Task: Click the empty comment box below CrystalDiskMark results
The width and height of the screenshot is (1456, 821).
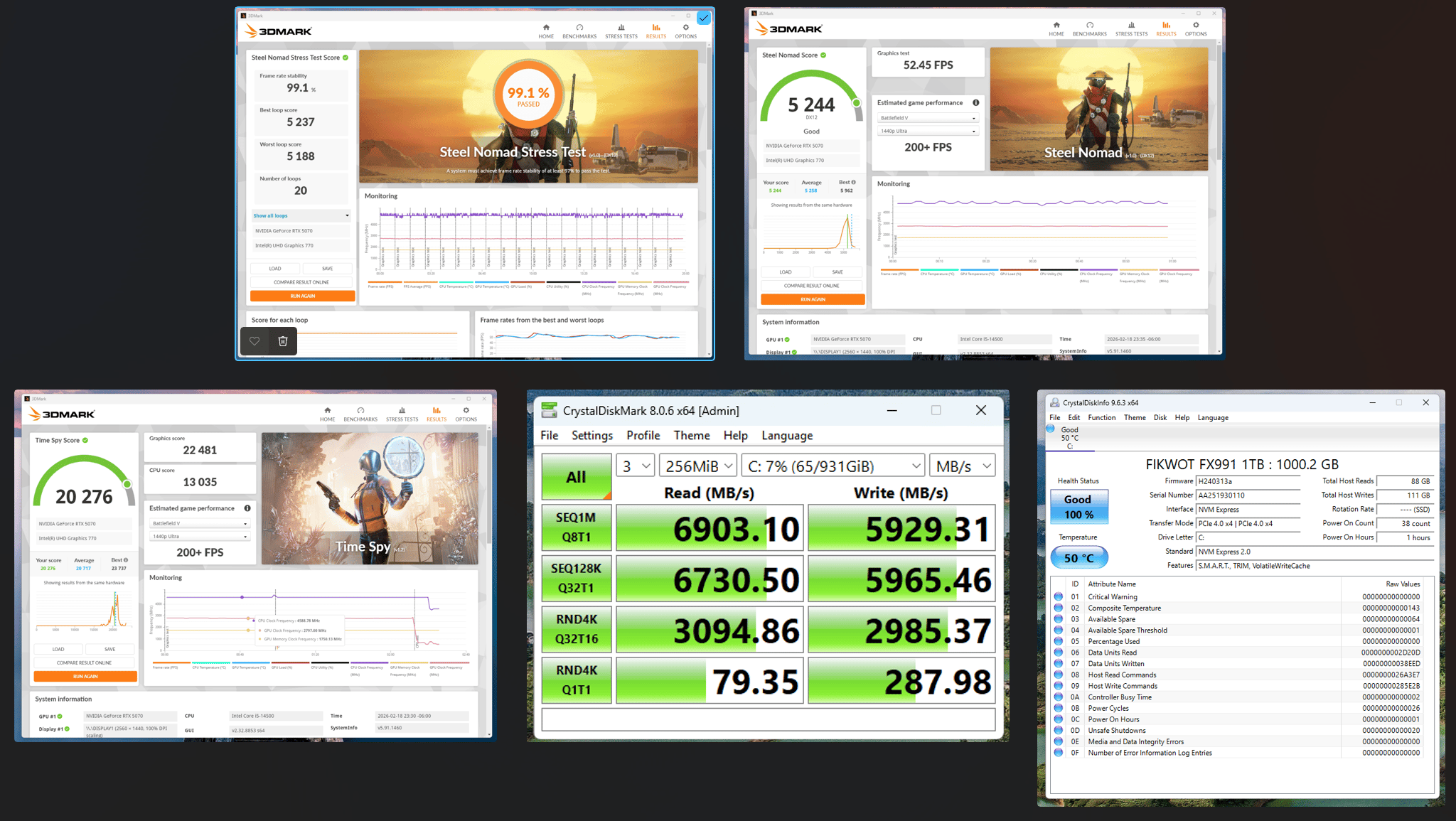Action: point(768,719)
